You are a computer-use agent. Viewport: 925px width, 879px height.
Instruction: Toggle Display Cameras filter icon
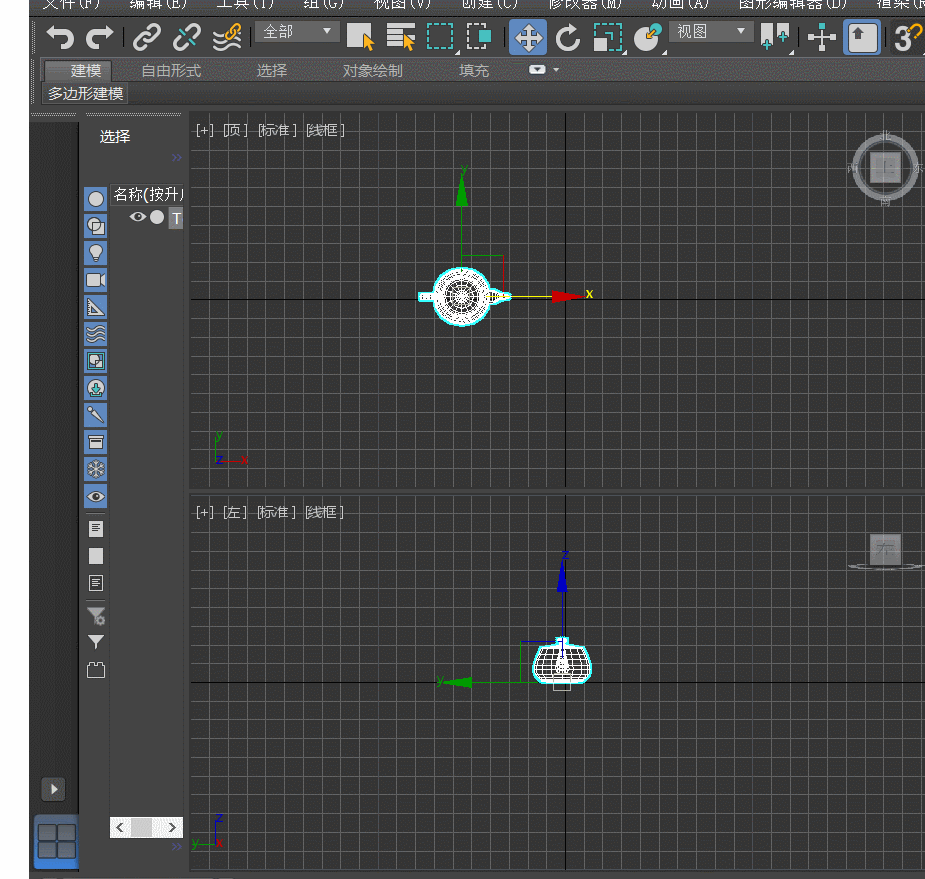[96, 280]
